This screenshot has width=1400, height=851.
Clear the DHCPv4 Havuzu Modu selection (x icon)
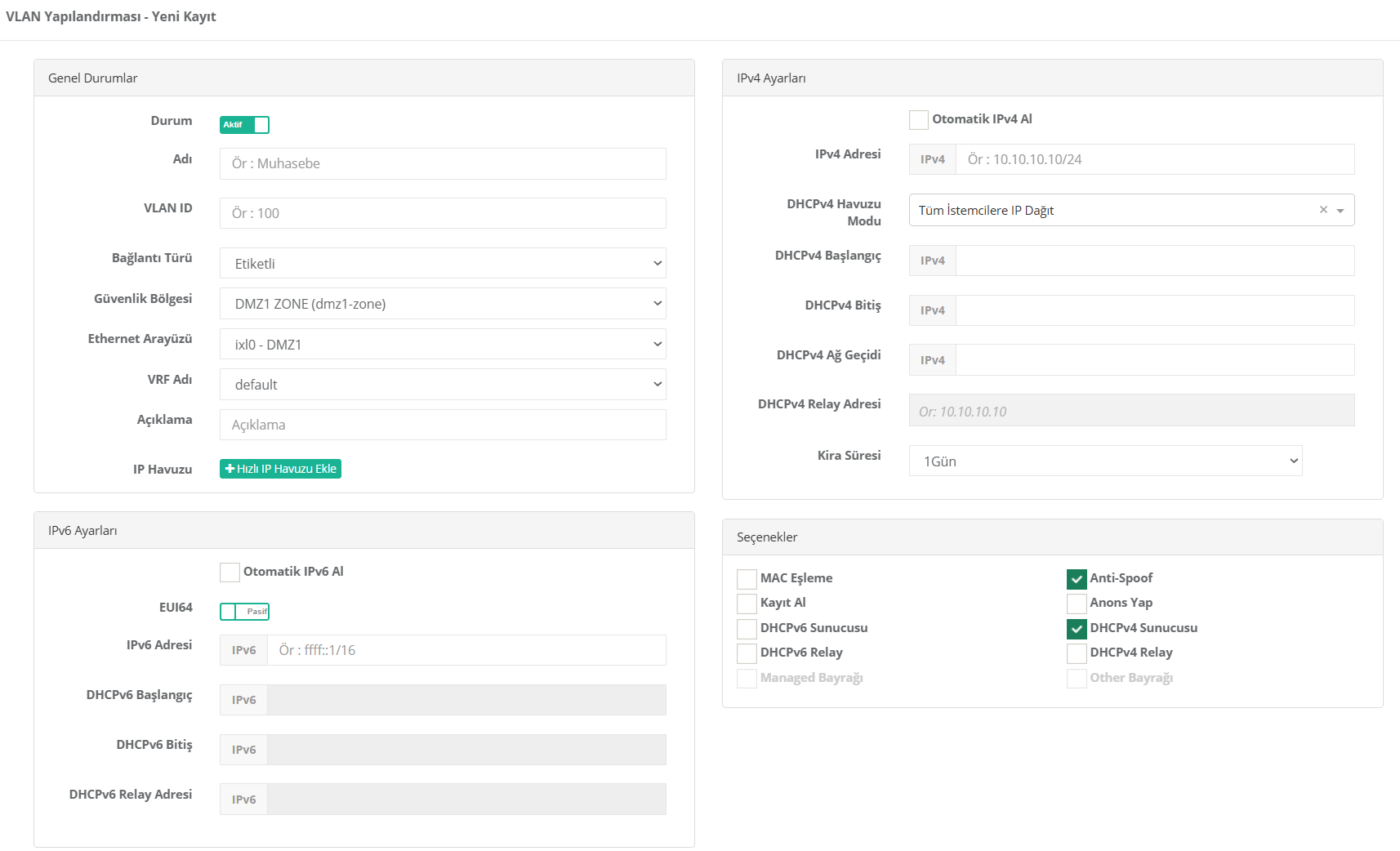(1323, 210)
